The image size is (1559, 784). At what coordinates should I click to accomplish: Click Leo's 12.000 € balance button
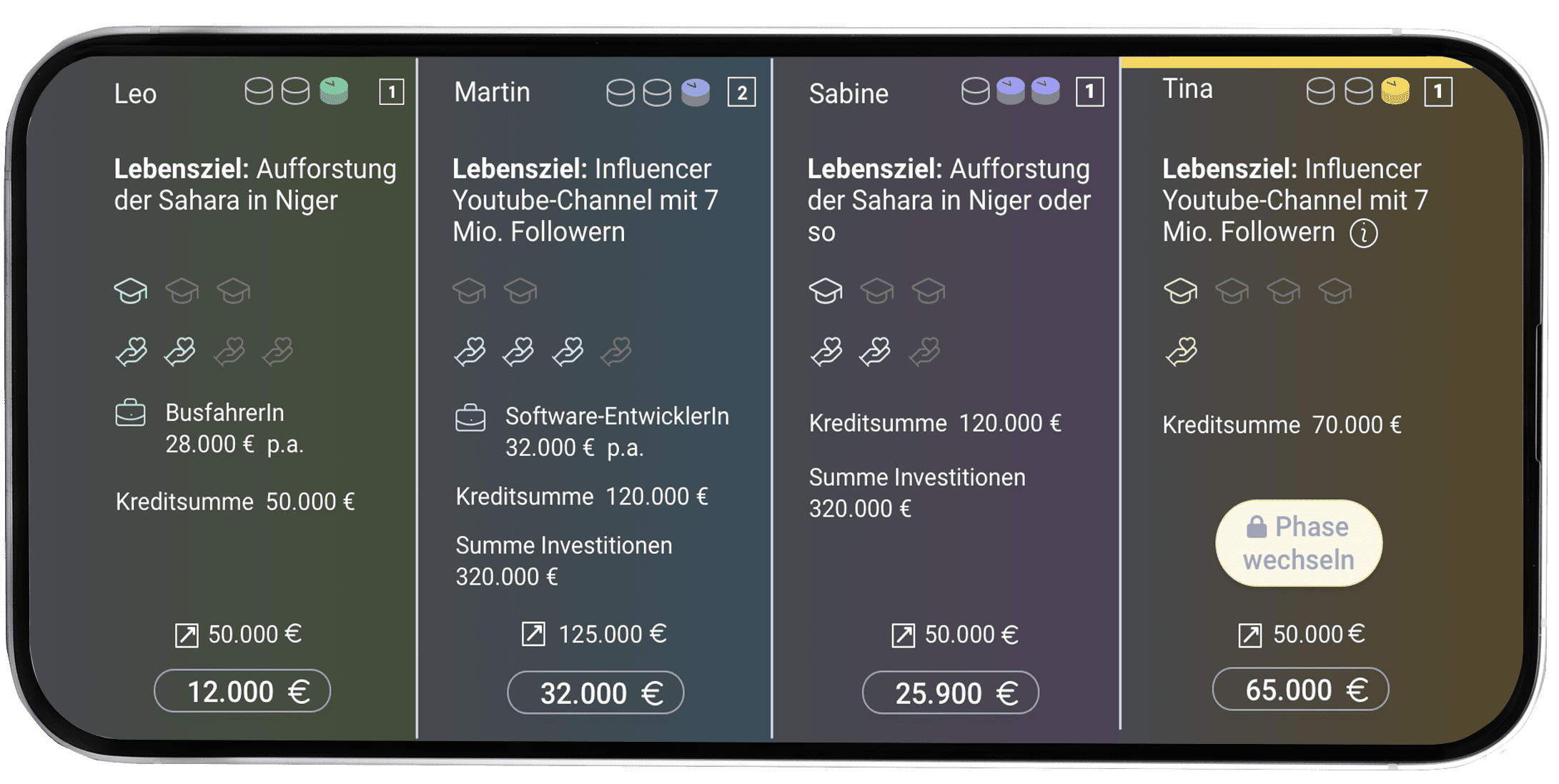(242, 690)
